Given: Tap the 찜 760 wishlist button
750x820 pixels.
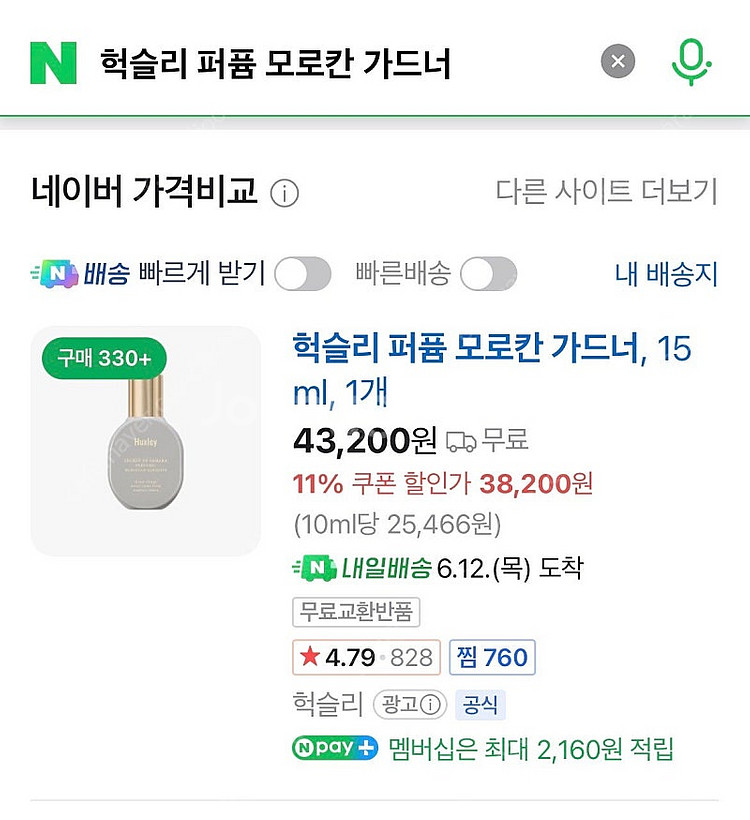Looking at the screenshot, I should pos(491,657).
